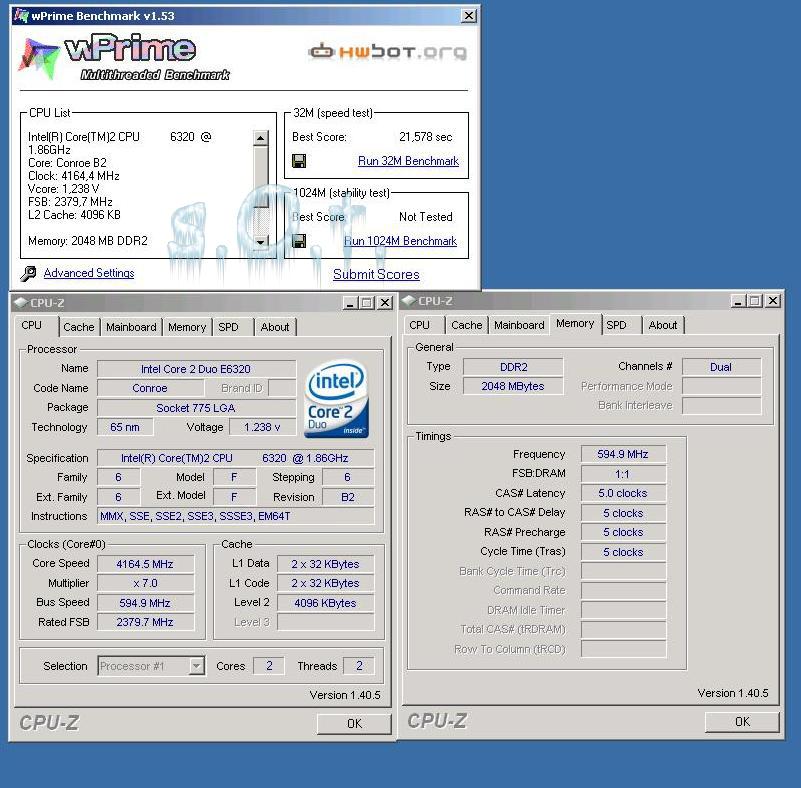The width and height of the screenshot is (801, 788).
Task: Click the Multiplier value x 7.0
Action: [x=145, y=583]
